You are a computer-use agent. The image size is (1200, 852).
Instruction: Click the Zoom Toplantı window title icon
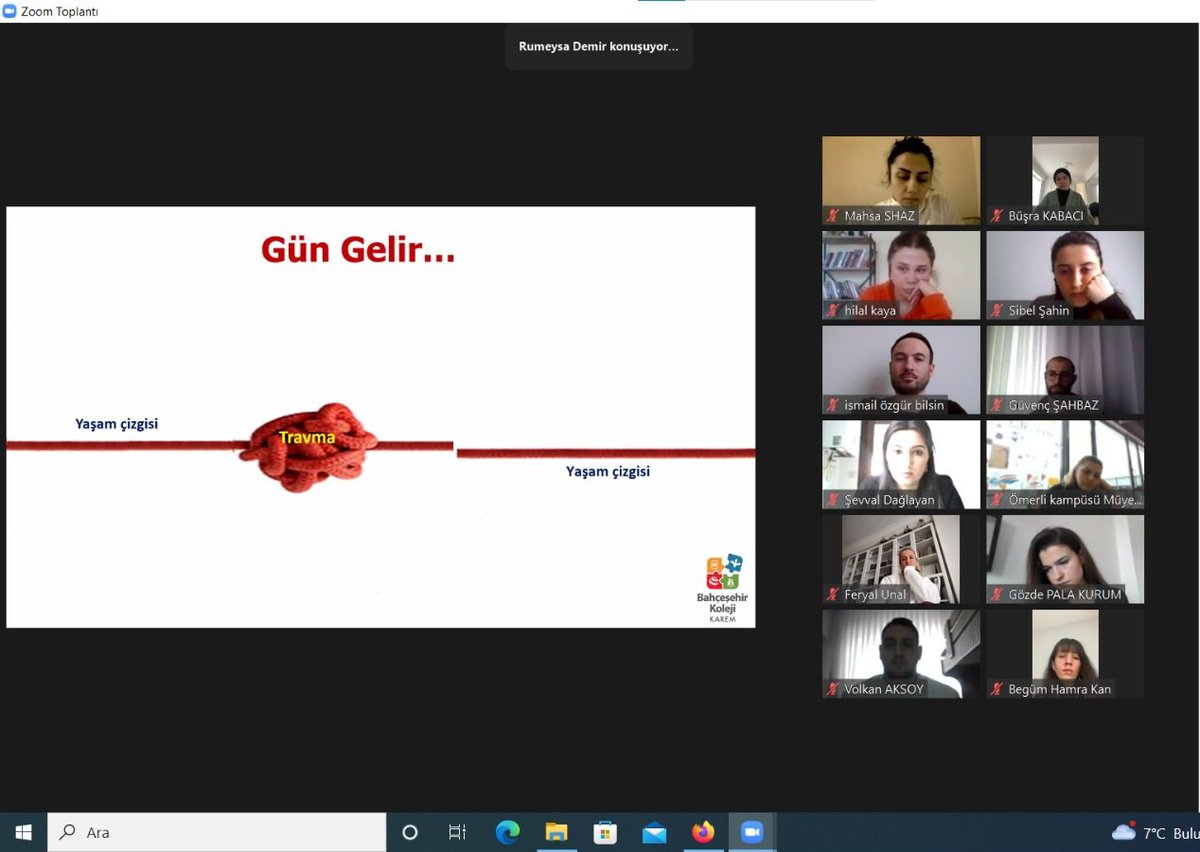click(10, 11)
